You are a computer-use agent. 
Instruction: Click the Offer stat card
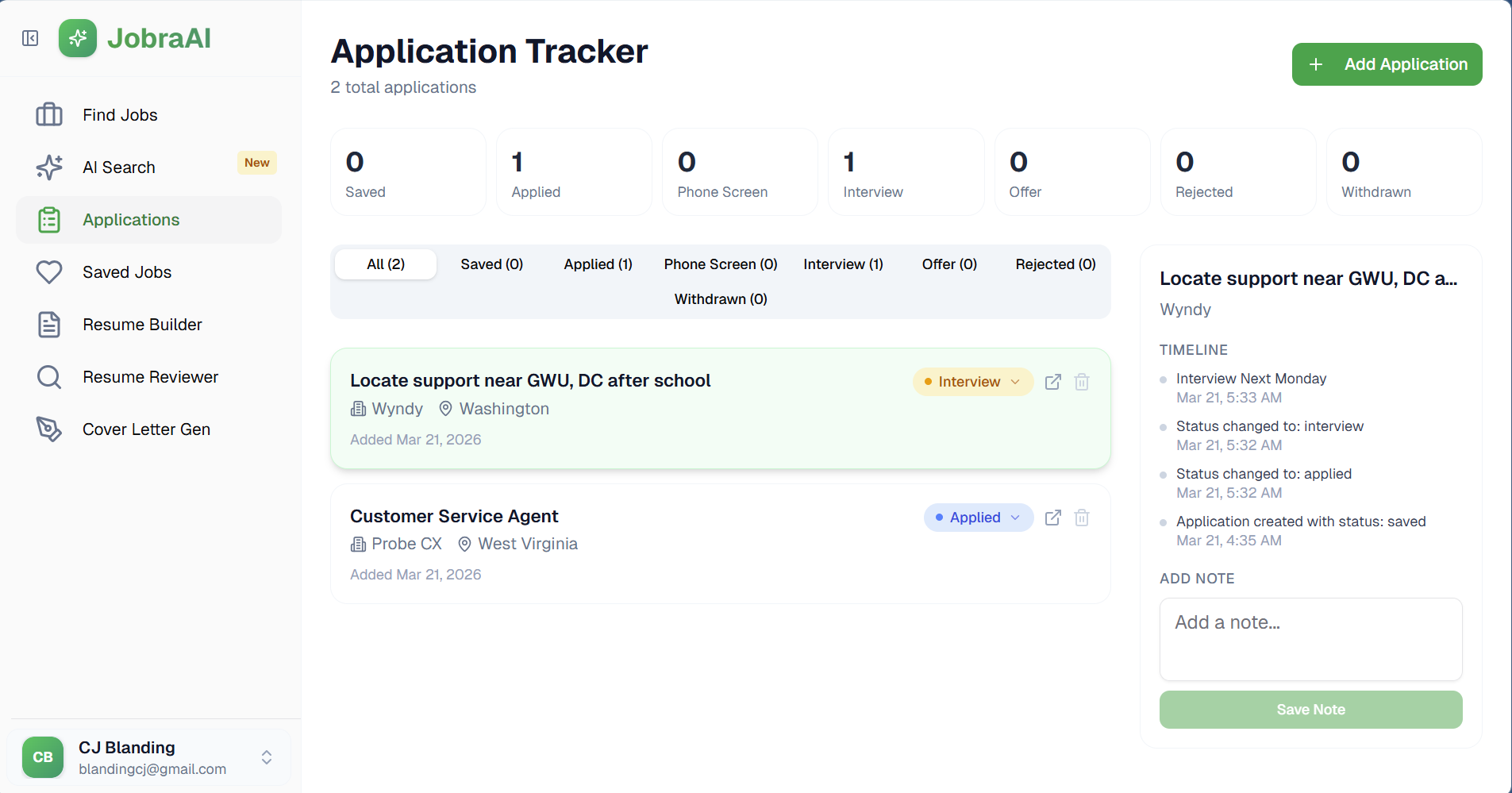pyautogui.click(x=1072, y=172)
